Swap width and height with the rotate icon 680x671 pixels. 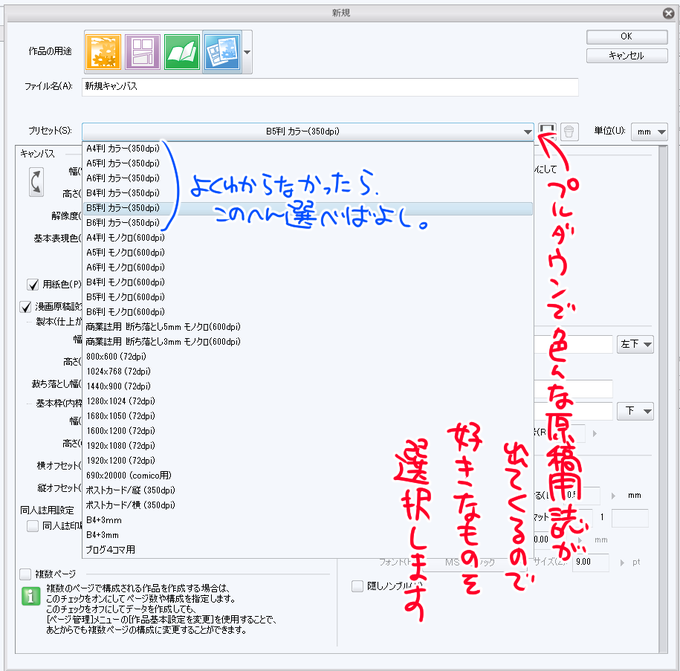pyautogui.click(x=36, y=182)
